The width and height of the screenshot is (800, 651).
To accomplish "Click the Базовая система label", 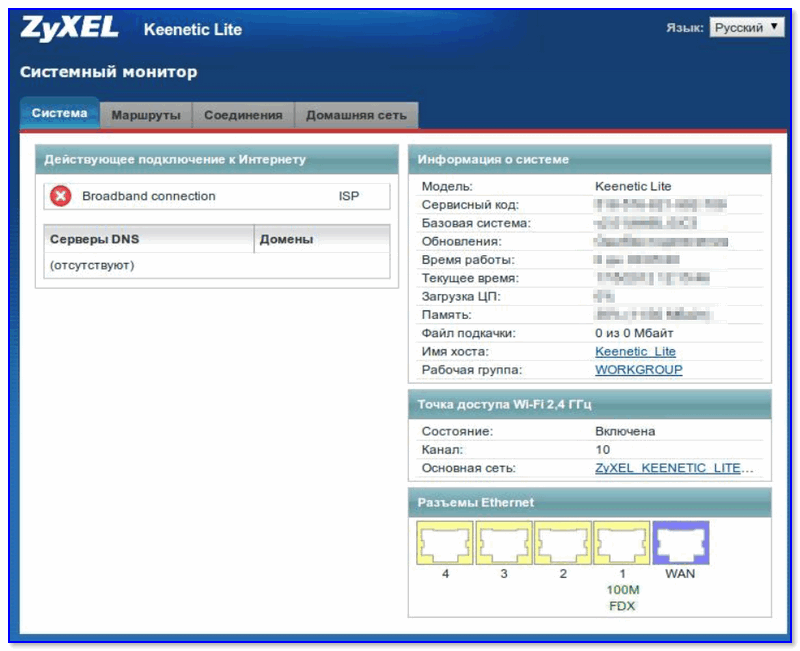I will pyautogui.click(x=476, y=223).
